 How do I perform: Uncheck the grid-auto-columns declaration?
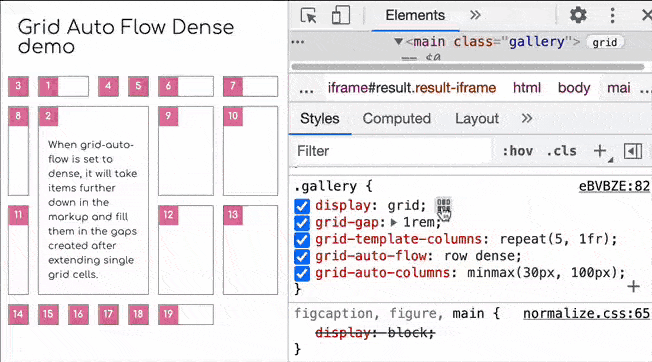pyautogui.click(x=302, y=273)
